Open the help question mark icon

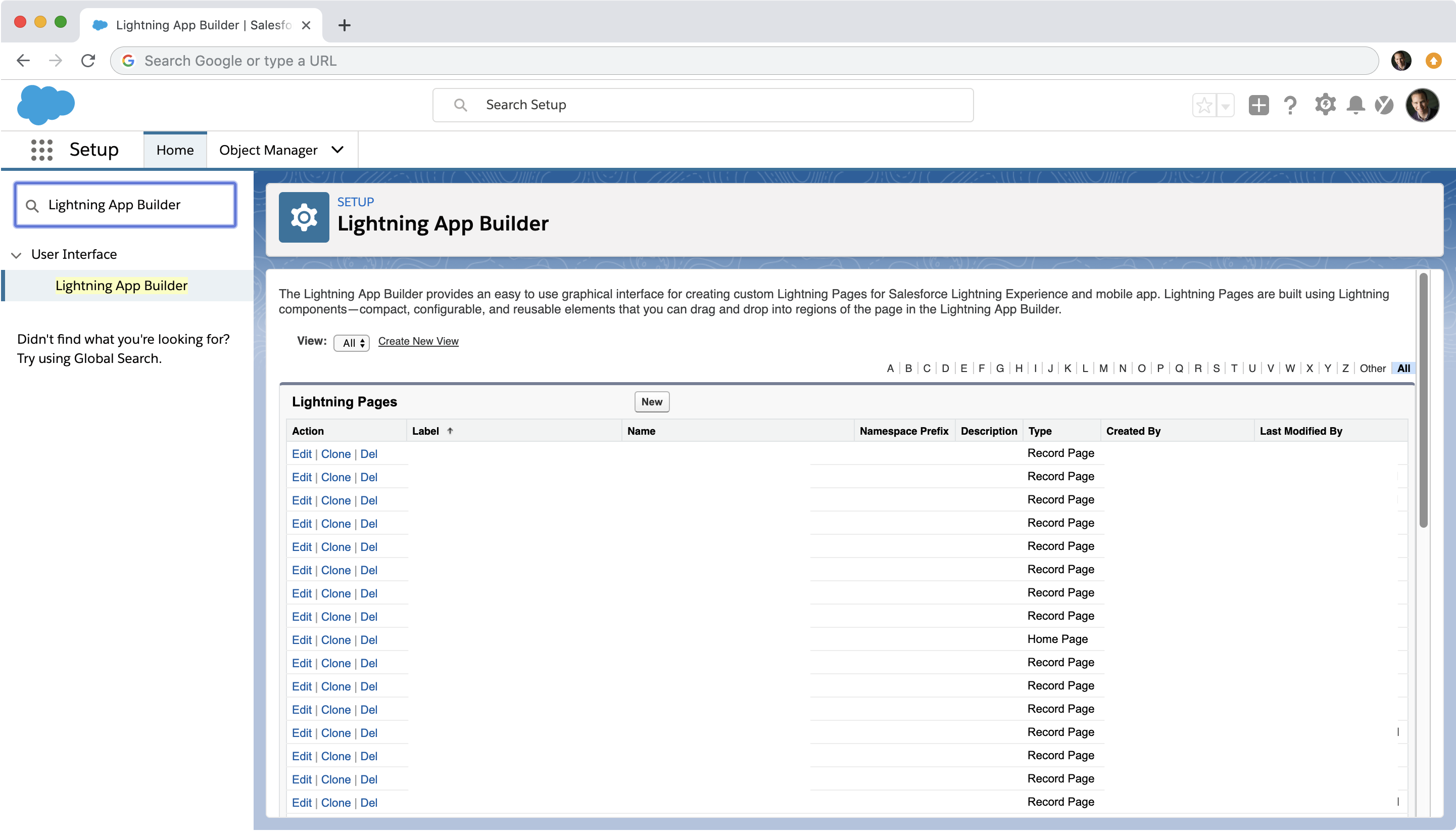pos(1290,105)
